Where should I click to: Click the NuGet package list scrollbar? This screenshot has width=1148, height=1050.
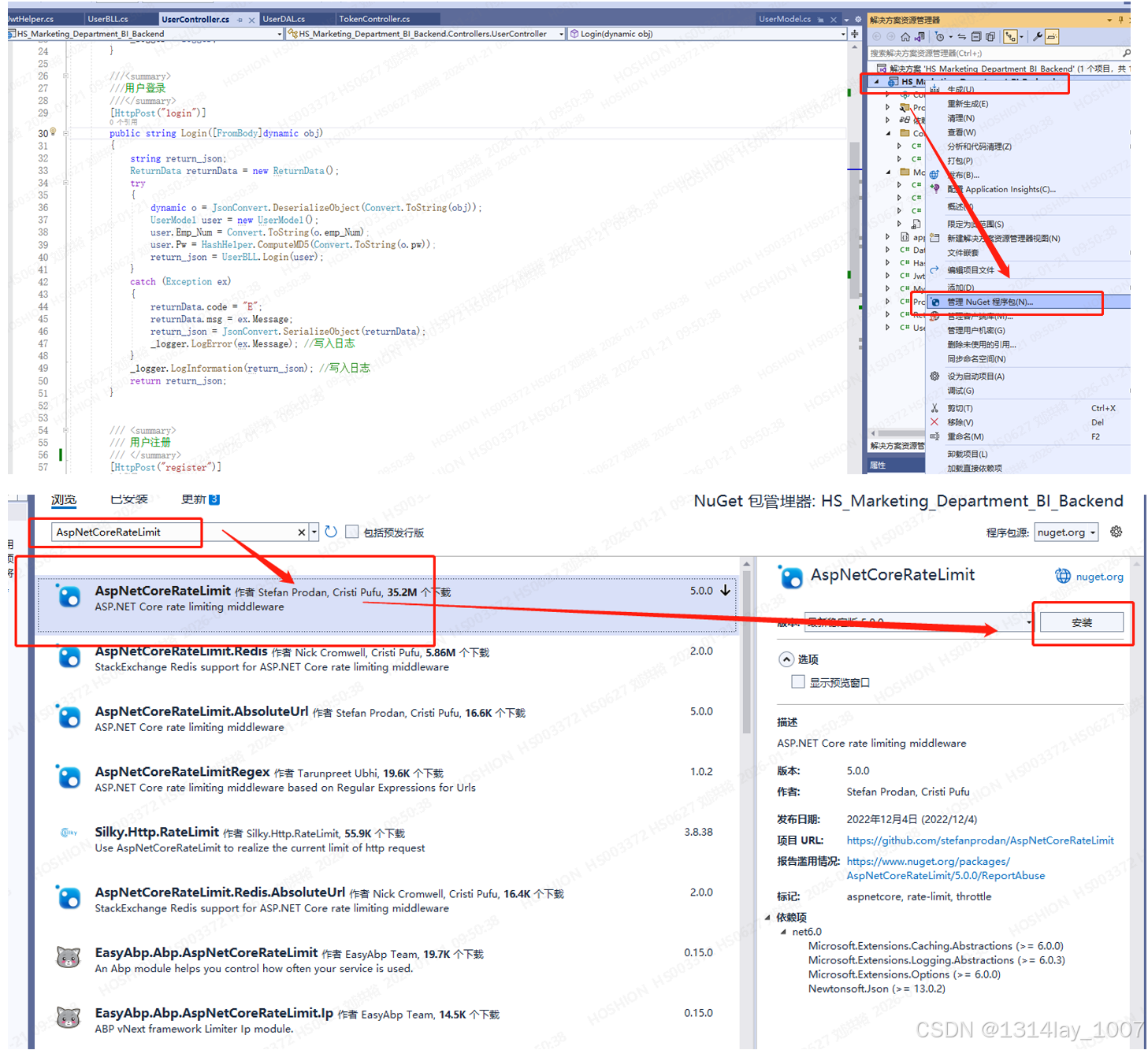(746, 654)
